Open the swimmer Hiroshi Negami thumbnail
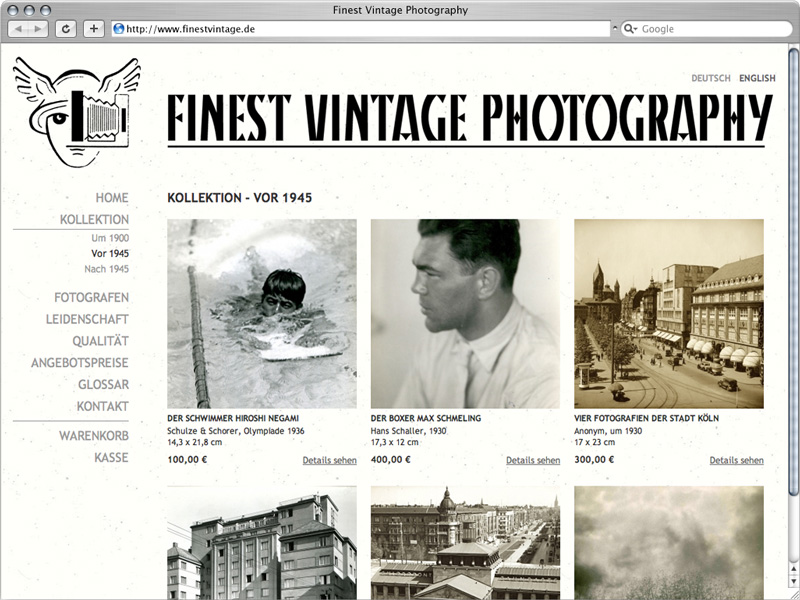The height and width of the screenshot is (600, 800). coord(262,314)
